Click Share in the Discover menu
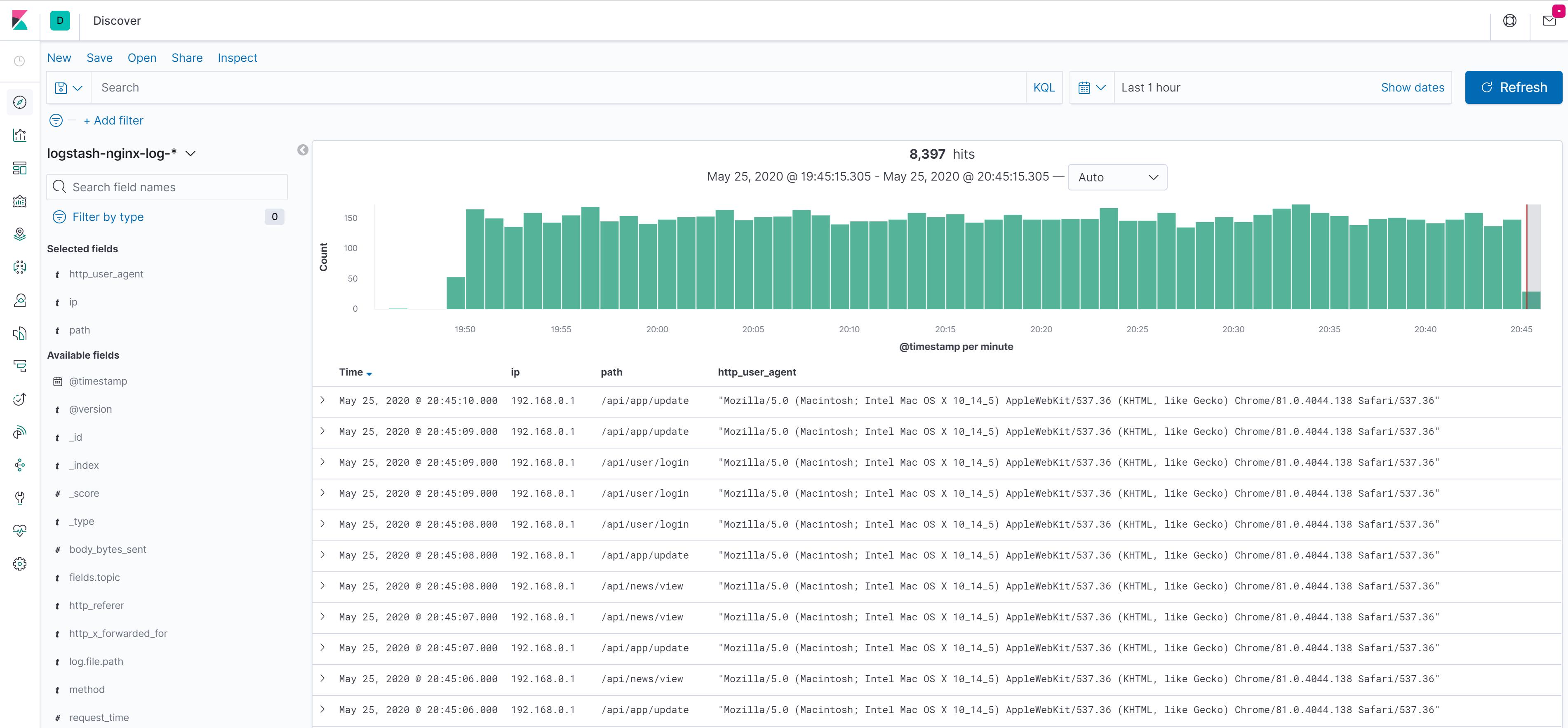 click(187, 58)
